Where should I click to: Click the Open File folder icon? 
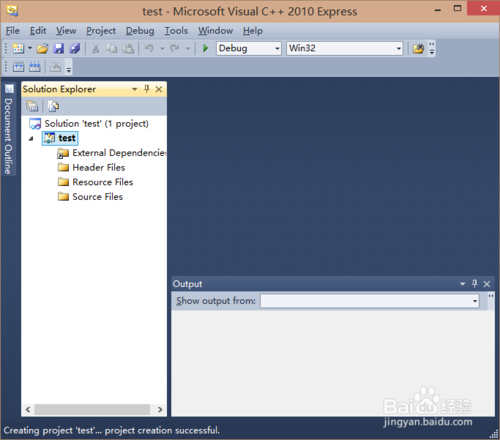[x=42, y=49]
